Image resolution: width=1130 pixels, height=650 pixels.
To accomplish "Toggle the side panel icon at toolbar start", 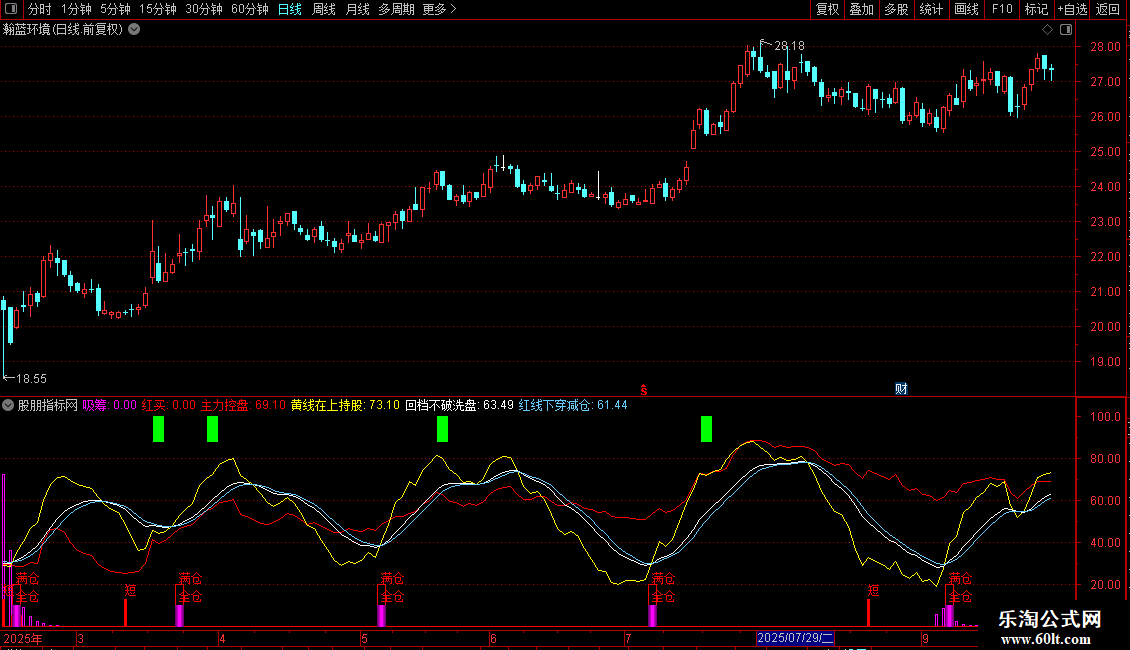I will coord(11,9).
